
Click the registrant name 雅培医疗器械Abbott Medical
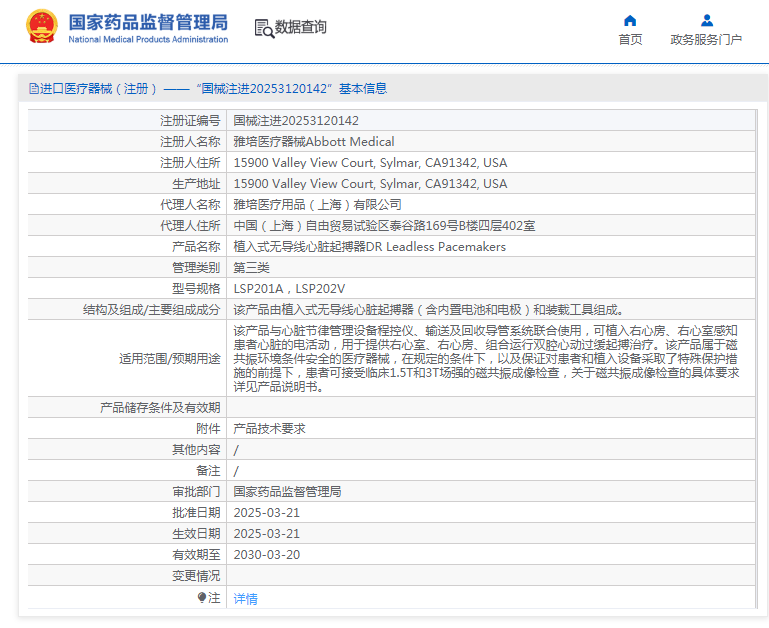click(313, 141)
